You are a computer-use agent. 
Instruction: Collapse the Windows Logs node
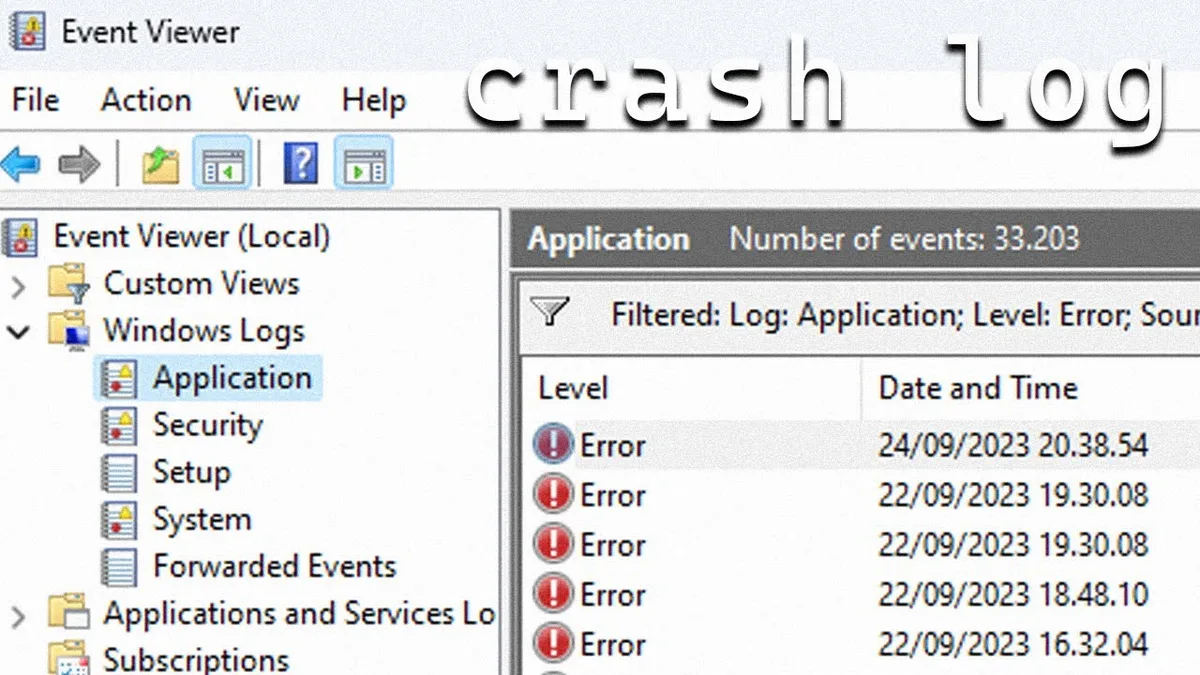pyautogui.click(x=19, y=332)
